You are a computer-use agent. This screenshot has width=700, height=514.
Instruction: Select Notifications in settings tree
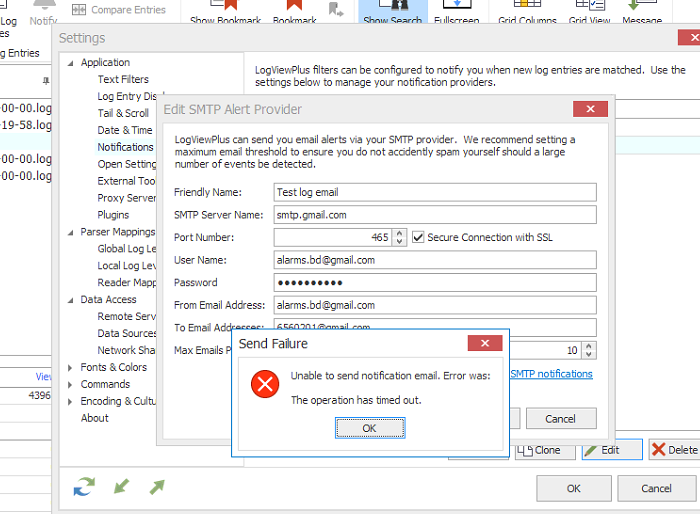[x=125, y=147]
